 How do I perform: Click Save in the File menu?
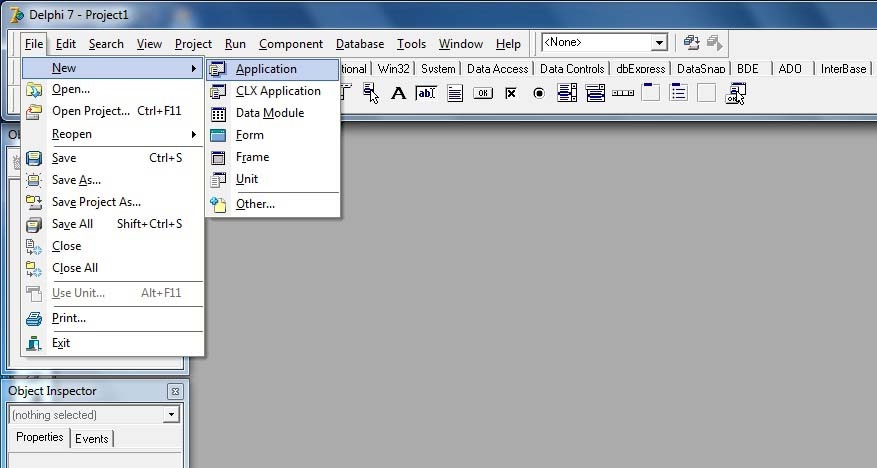pos(112,158)
